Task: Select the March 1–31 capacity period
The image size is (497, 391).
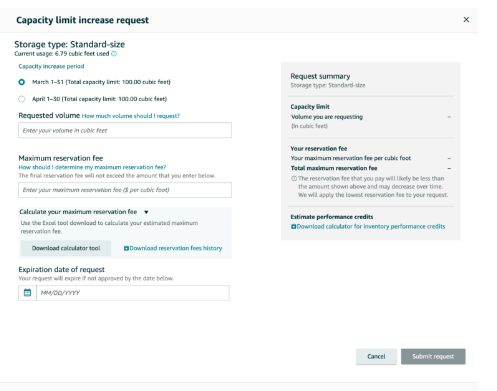Action: coord(22,82)
